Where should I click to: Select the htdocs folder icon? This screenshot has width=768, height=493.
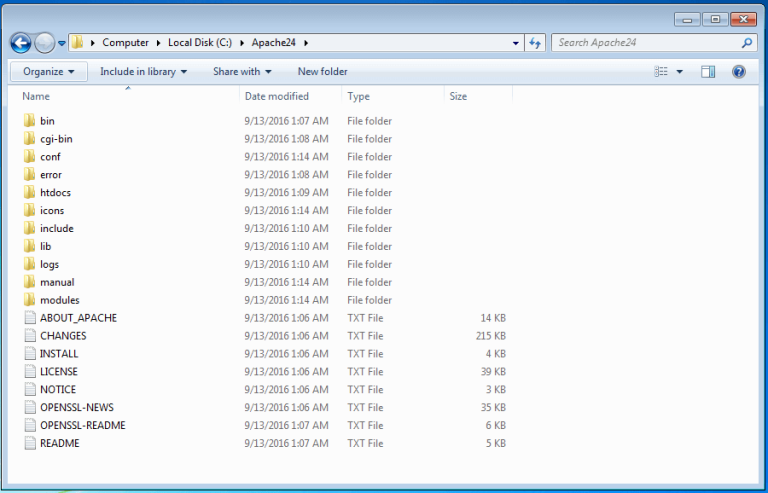click(x=29, y=193)
